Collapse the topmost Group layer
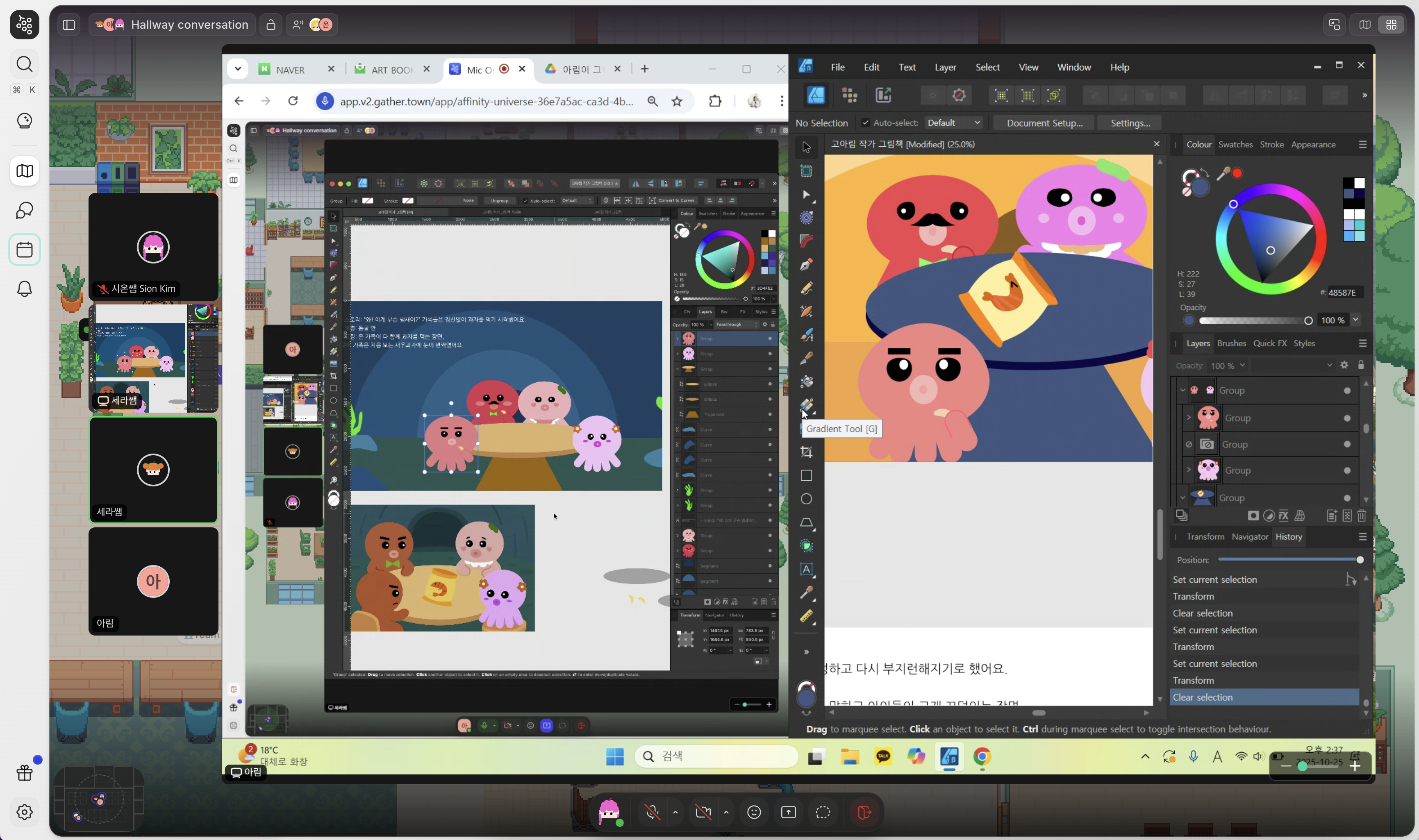The width and height of the screenshot is (1419, 840). click(1182, 390)
